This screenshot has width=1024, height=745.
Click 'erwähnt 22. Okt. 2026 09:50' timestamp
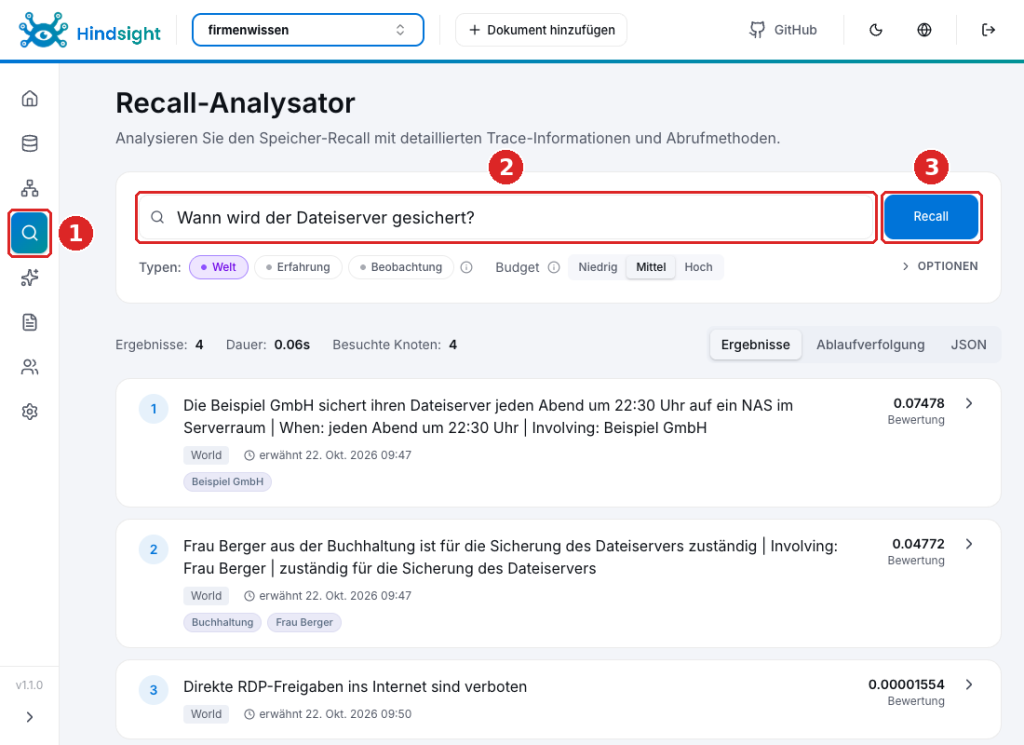[x=328, y=714]
